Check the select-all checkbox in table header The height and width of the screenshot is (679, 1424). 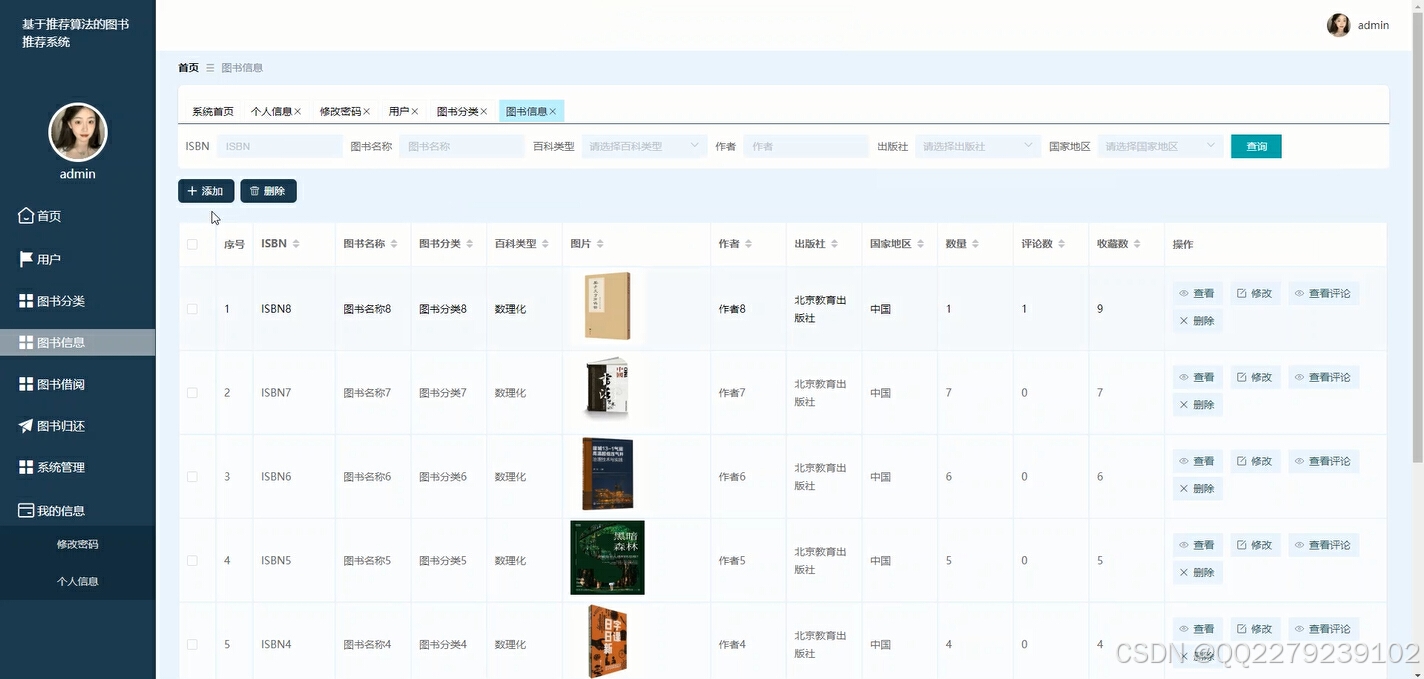tap(193, 243)
